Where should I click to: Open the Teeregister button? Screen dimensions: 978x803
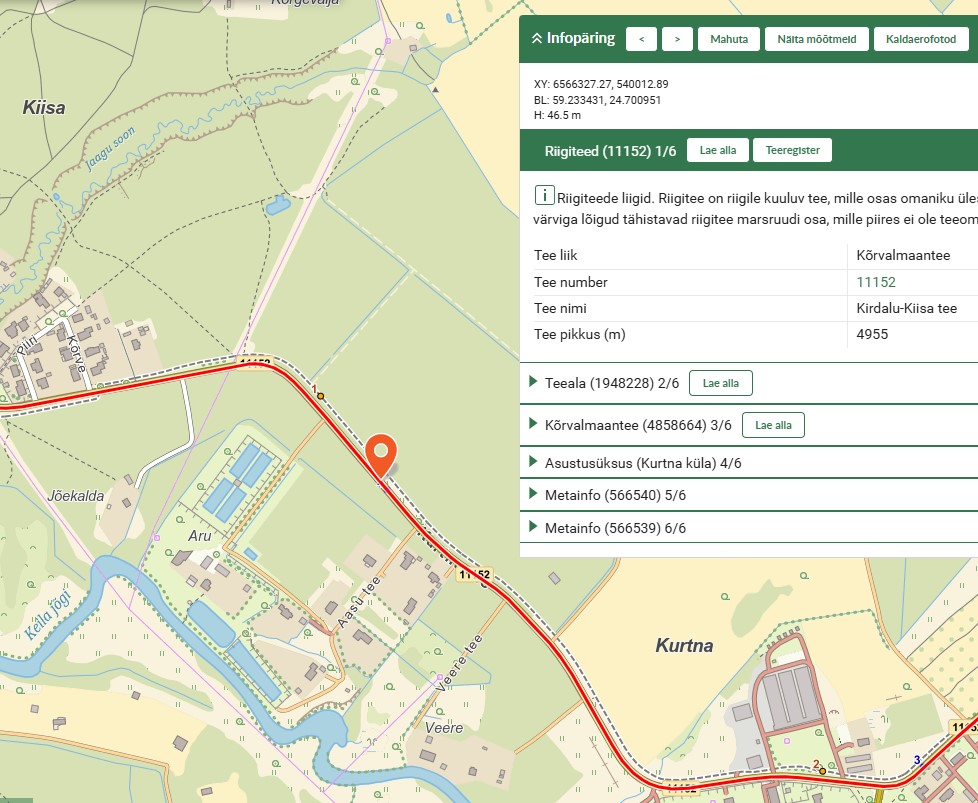tap(792, 151)
